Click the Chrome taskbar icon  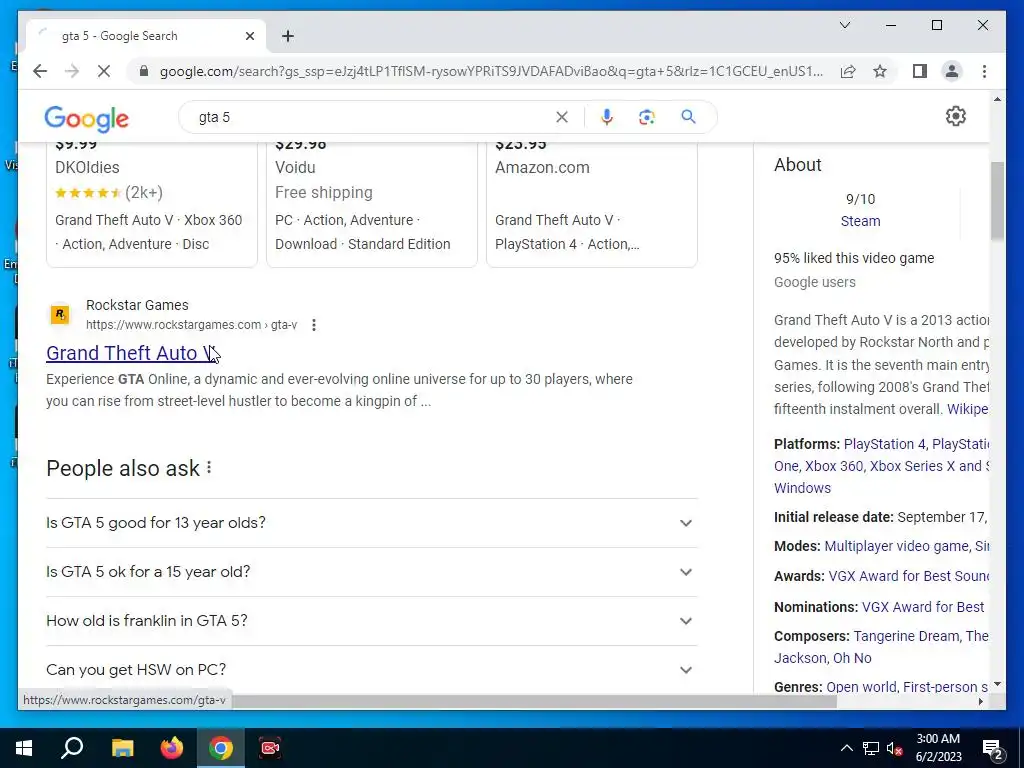221,748
